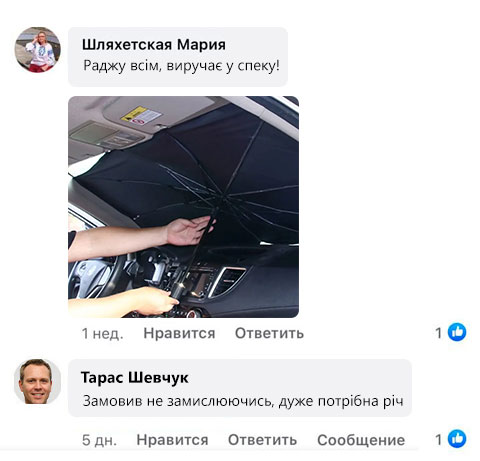Viewport: 480px width, 461px height.
Task: Click the text 'Раджу всім, виручає у спеку!'
Action: pos(181,66)
